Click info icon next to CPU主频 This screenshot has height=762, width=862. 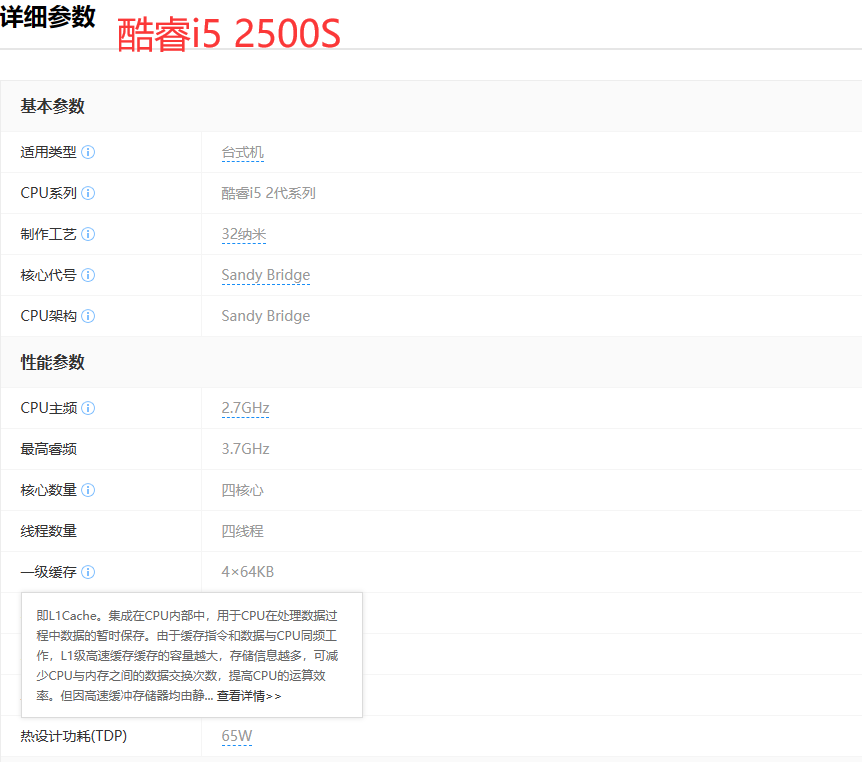pos(88,408)
